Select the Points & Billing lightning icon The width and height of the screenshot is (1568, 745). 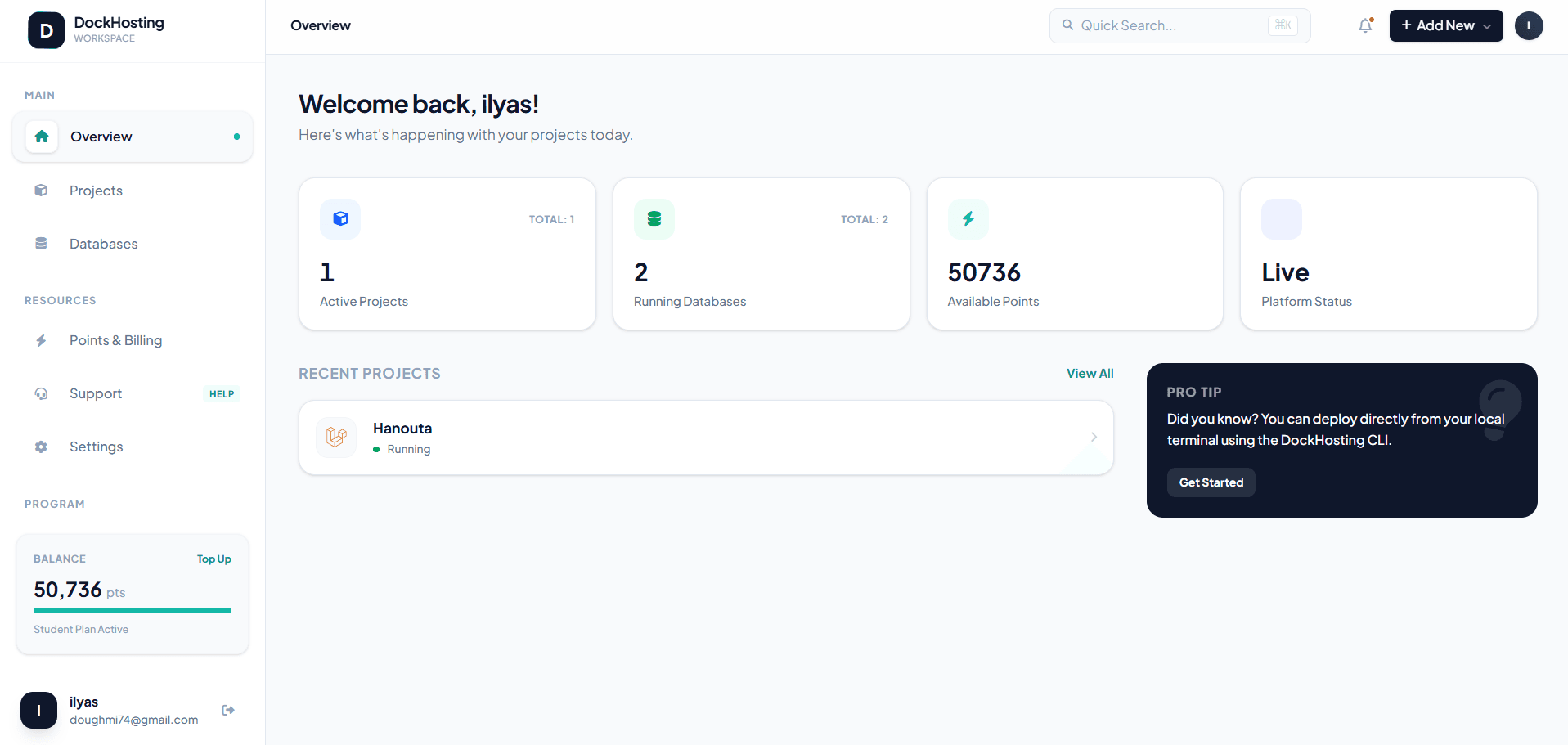pyautogui.click(x=41, y=340)
